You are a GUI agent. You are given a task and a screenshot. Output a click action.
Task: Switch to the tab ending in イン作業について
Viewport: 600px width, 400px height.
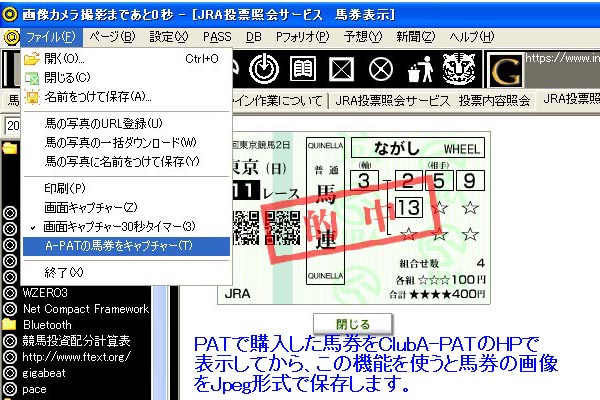(x=279, y=101)
